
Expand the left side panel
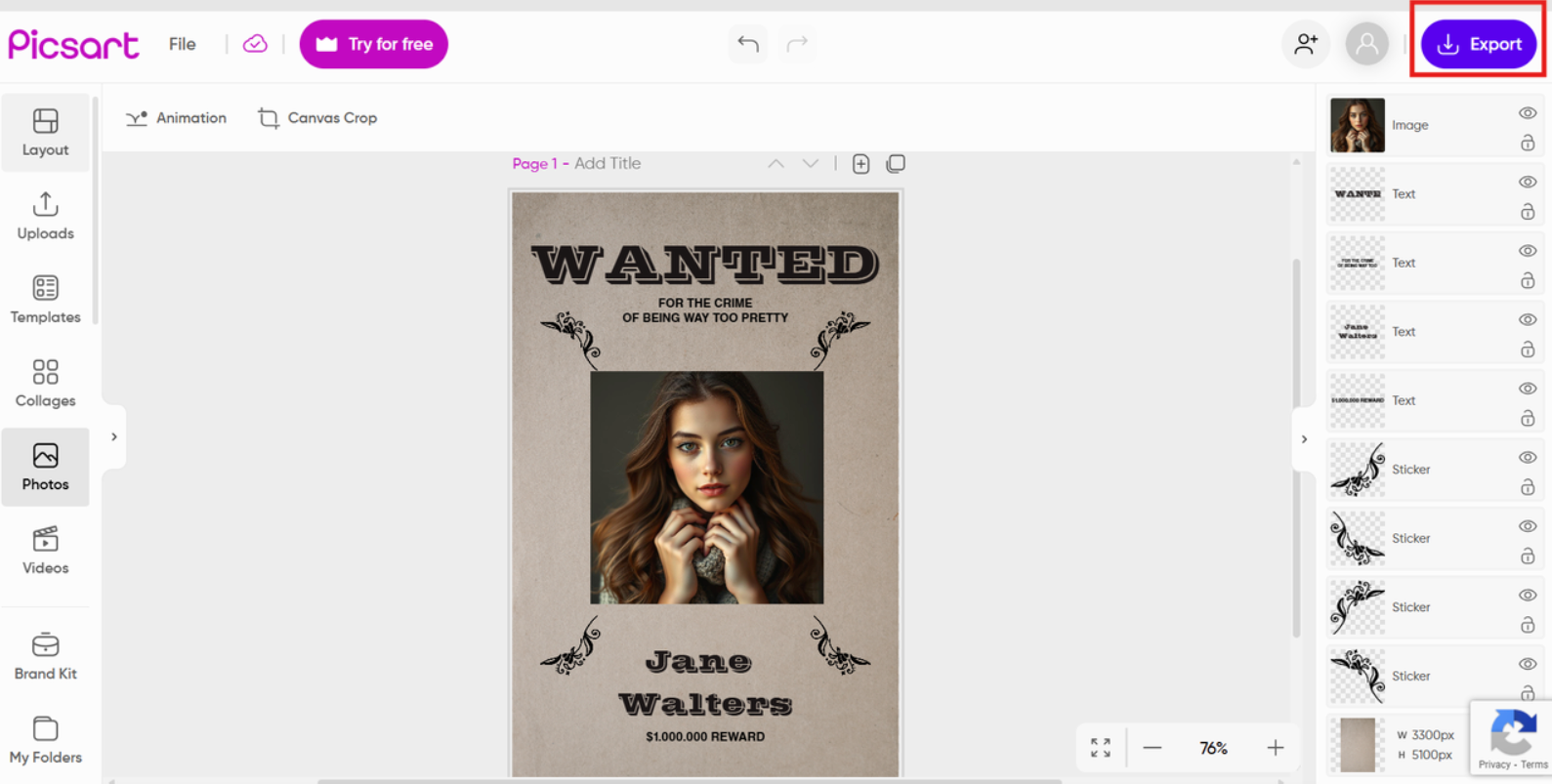click(114, 437)
